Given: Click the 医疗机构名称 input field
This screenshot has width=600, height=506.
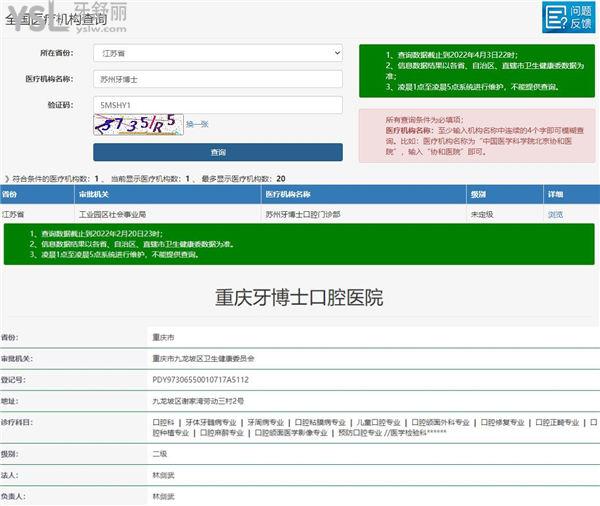Looking at the screenshot, I should (218, 79).
